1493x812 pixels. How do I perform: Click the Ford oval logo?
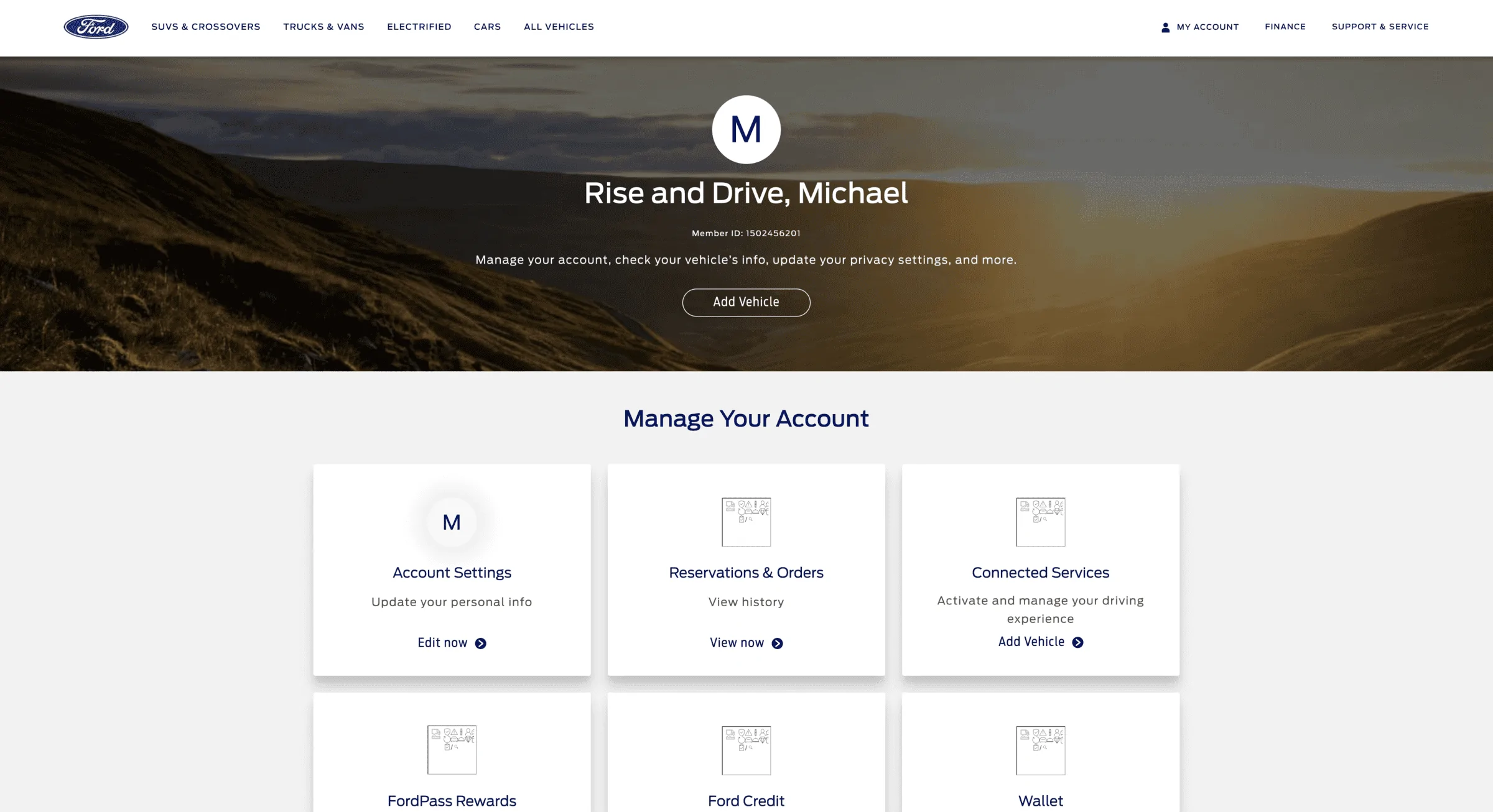pyautogui.click(x=96, y=27)
